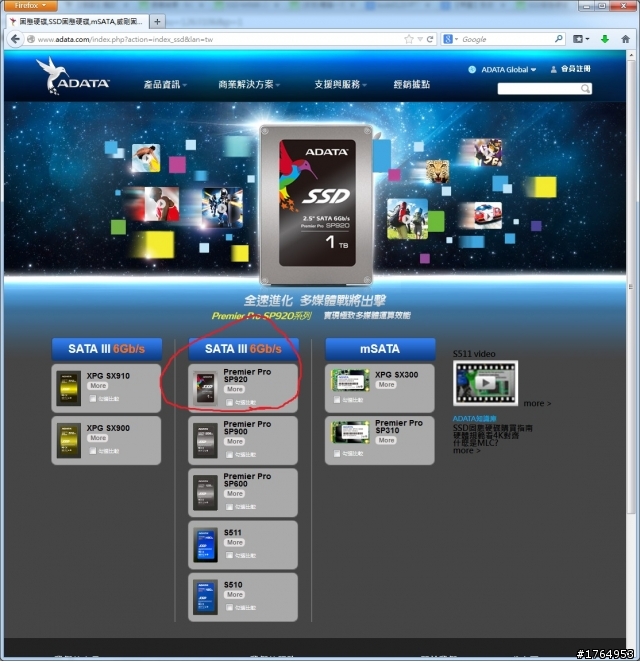
Task: Open a new tab with plus button
Action: 157,21
